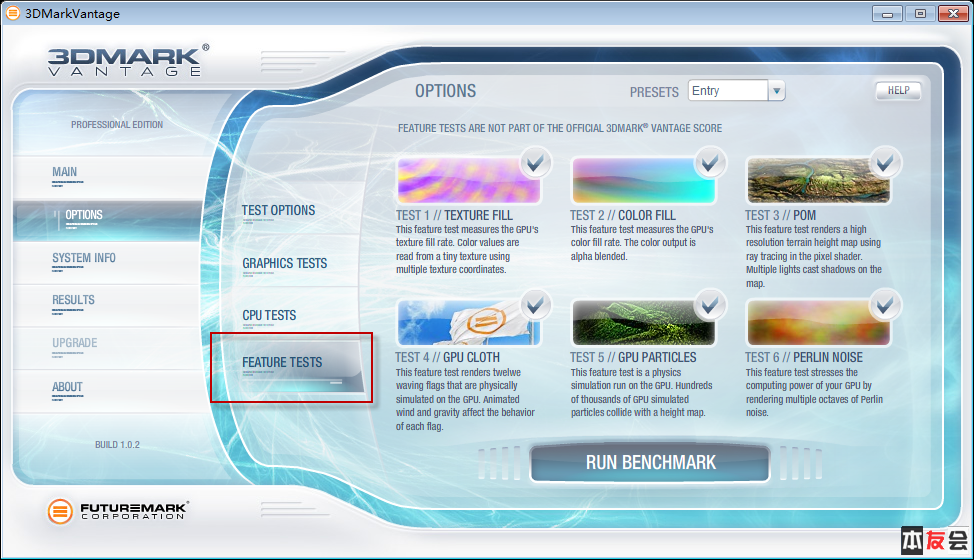Toggle the Test 6 Perlin Noise checkmark
Image resolution: width=974 pixels, height=560 pixels.
pos(885,304)
